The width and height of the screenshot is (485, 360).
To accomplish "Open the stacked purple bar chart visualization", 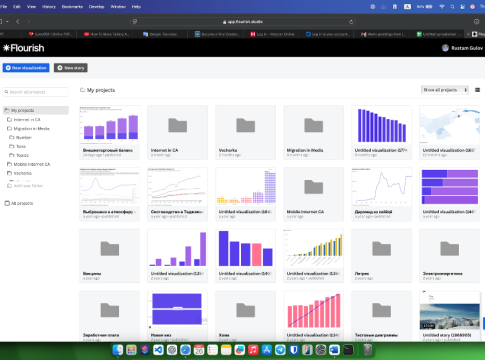I will click(109, 132).
